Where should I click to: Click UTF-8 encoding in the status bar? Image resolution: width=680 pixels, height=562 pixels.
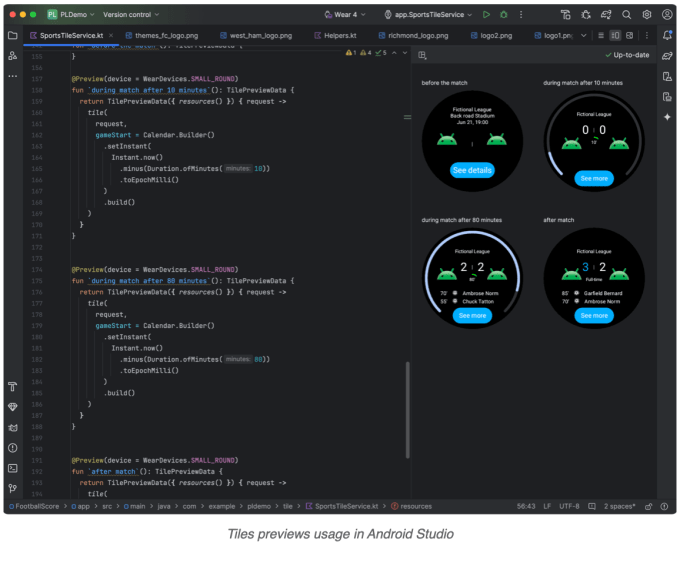(569, 506)
